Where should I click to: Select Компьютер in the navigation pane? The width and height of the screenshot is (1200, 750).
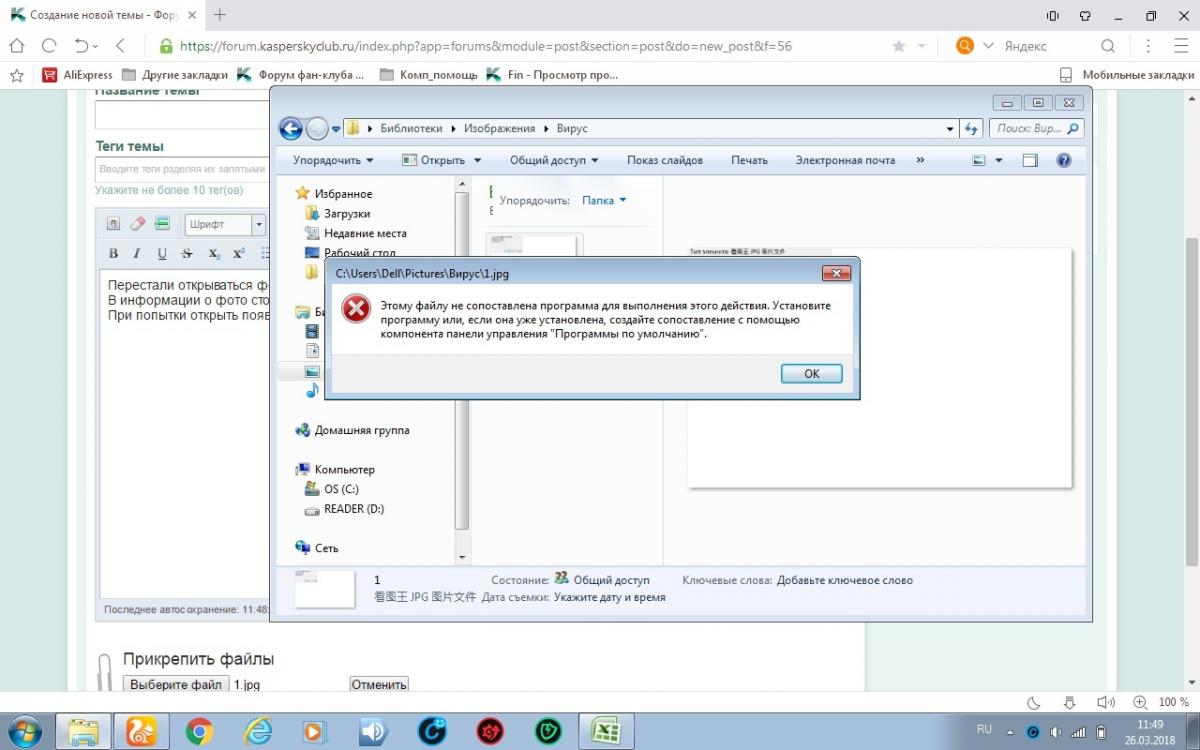coord(344,469)
